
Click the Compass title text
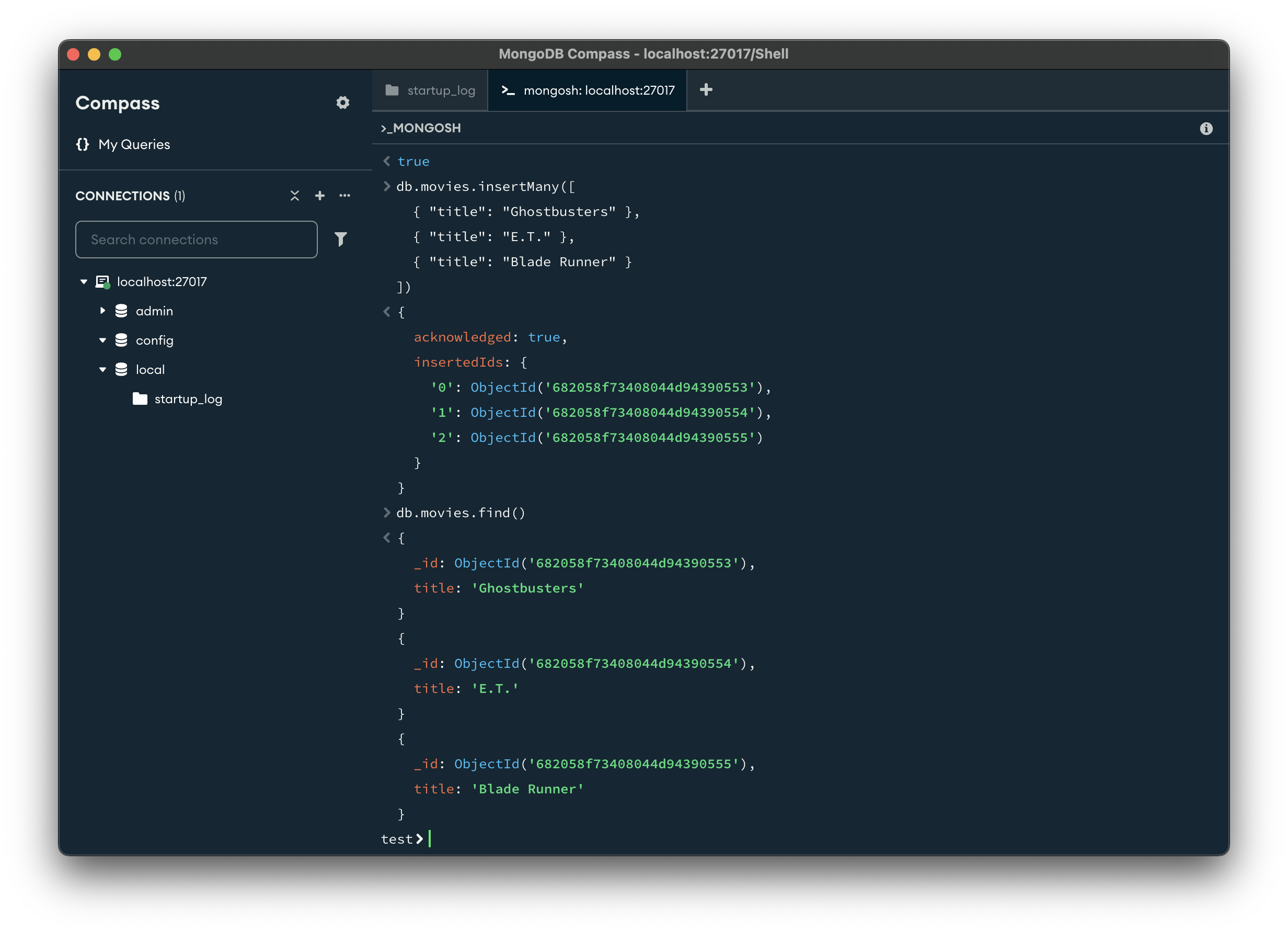pyautogui.click(x=118, y=103)
